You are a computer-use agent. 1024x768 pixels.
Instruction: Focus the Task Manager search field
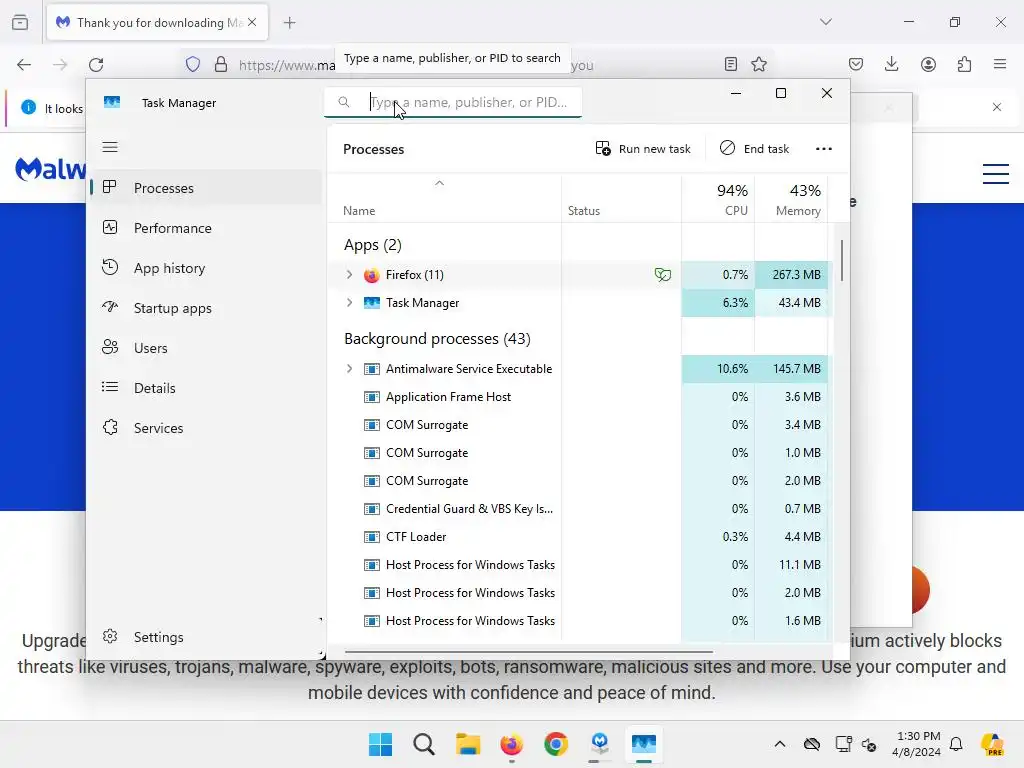coord(453,103)
